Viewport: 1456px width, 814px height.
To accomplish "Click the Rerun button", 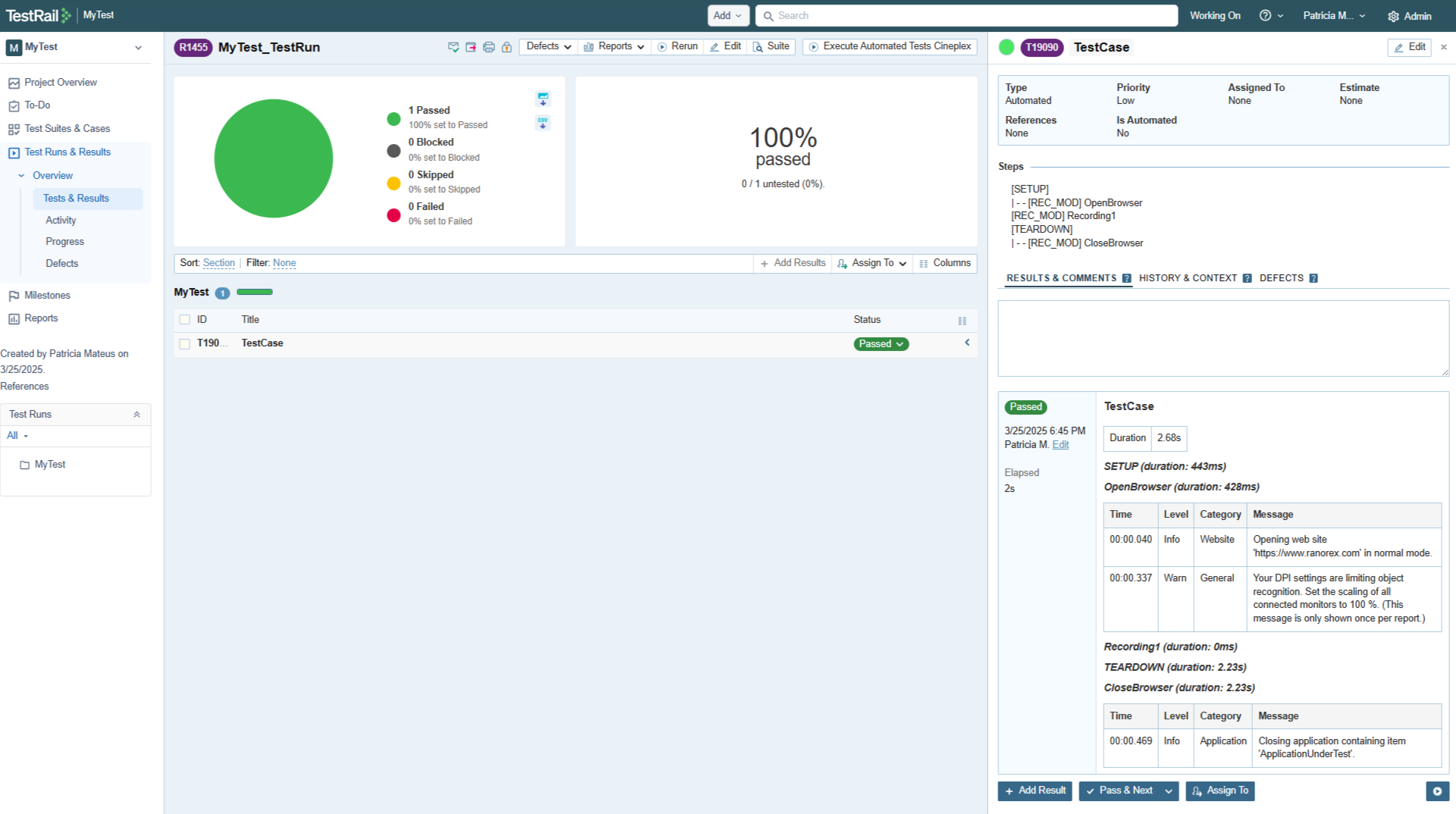I will 678,46.
